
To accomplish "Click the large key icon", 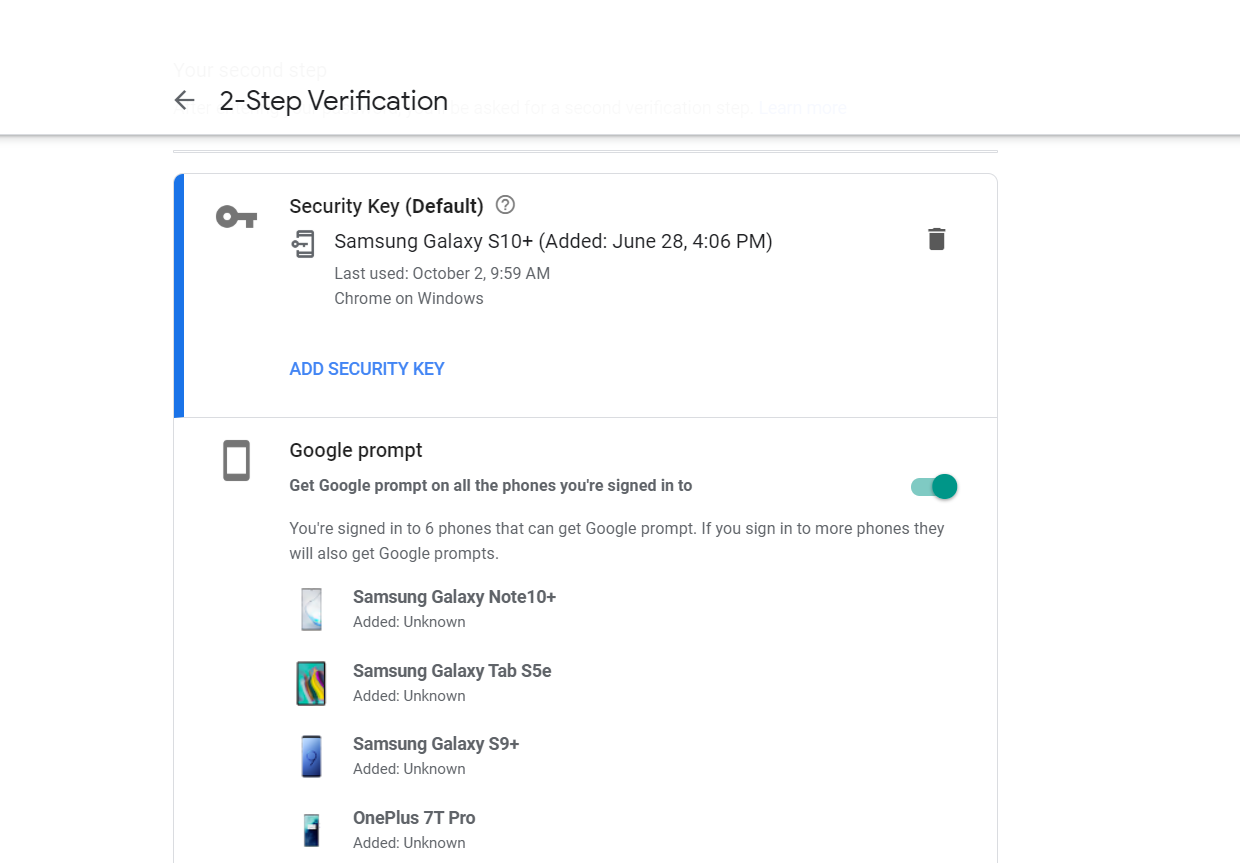I will [237, 216].
